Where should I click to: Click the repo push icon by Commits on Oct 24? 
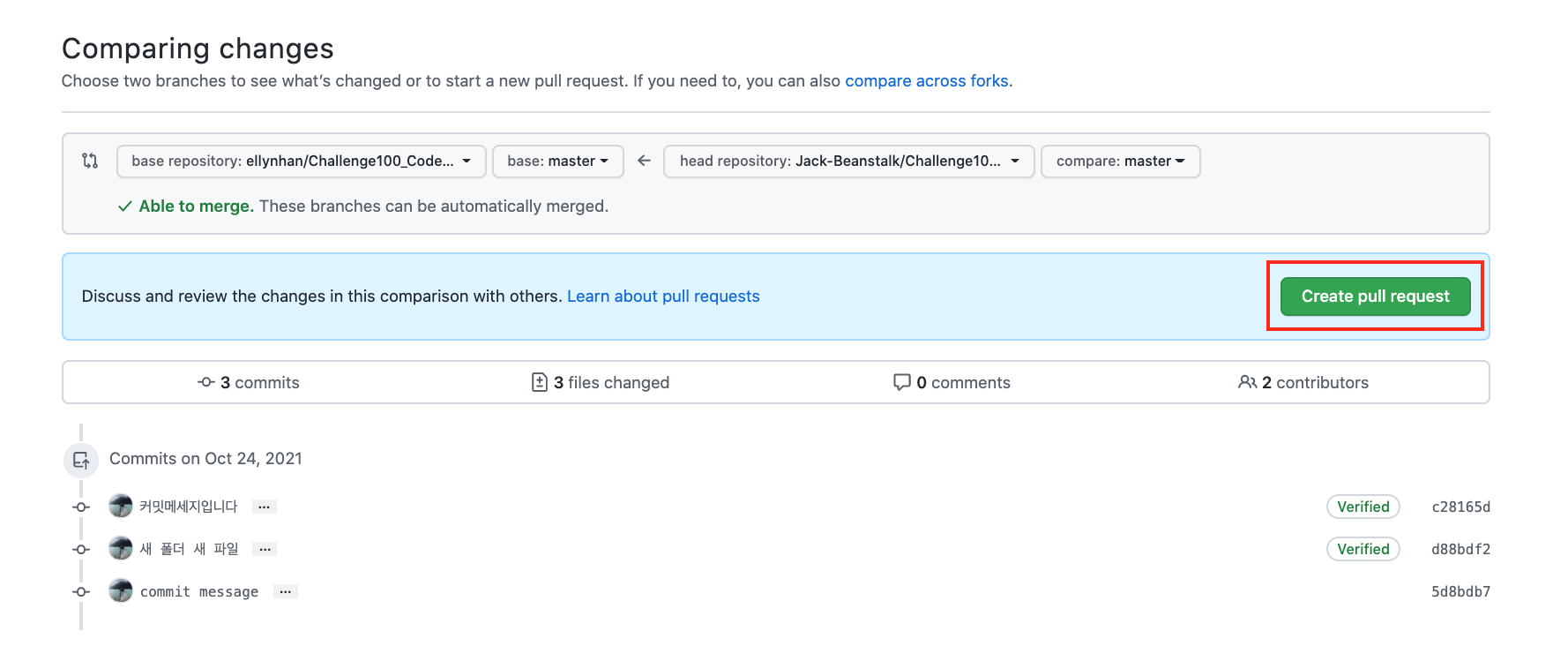pos(81,460)
